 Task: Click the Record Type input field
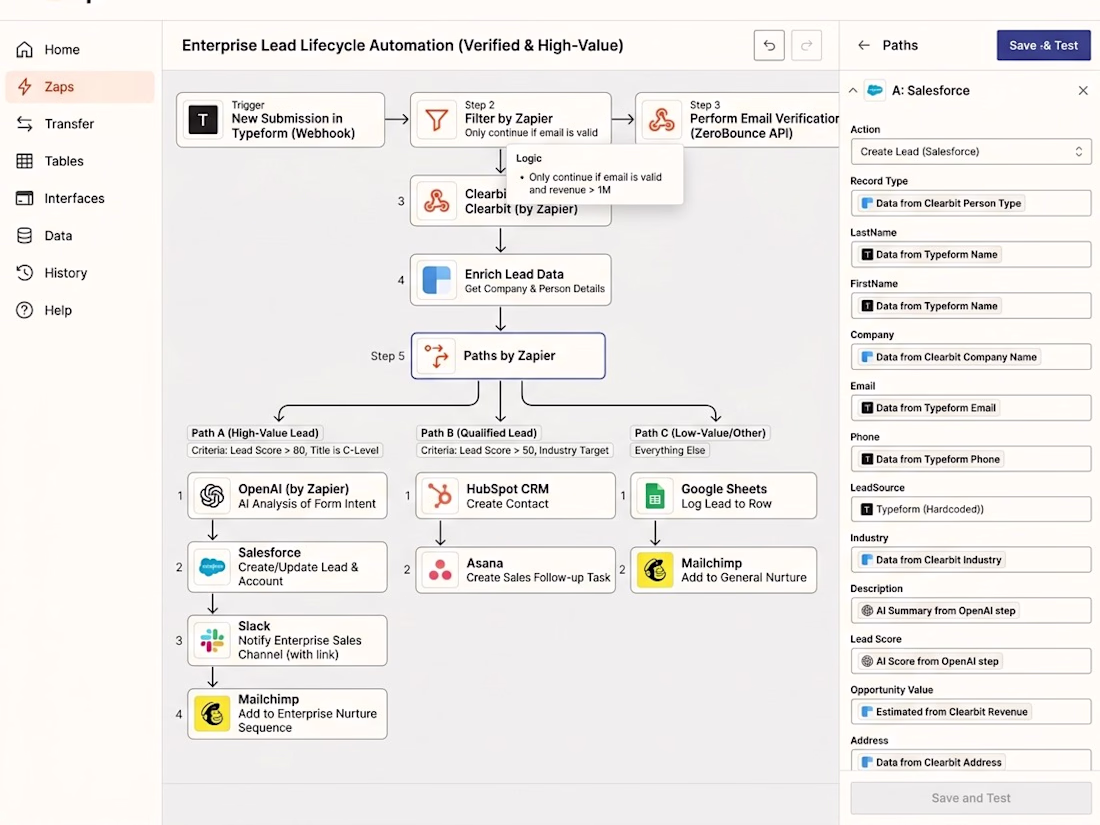[971, 203]
